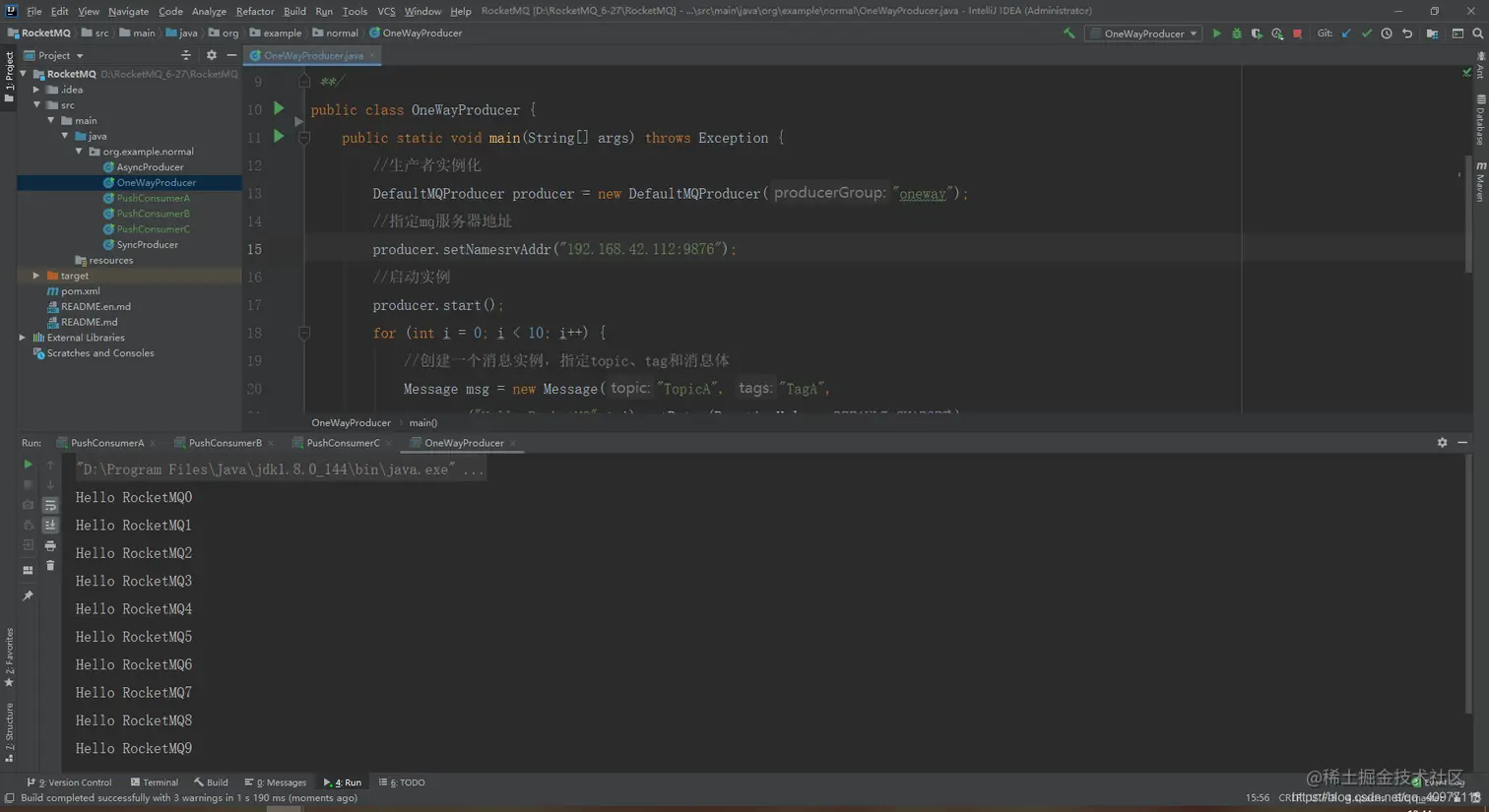Toggle the Version Control tool window button
The image size is (1489, 812).
tap(70, 782)
